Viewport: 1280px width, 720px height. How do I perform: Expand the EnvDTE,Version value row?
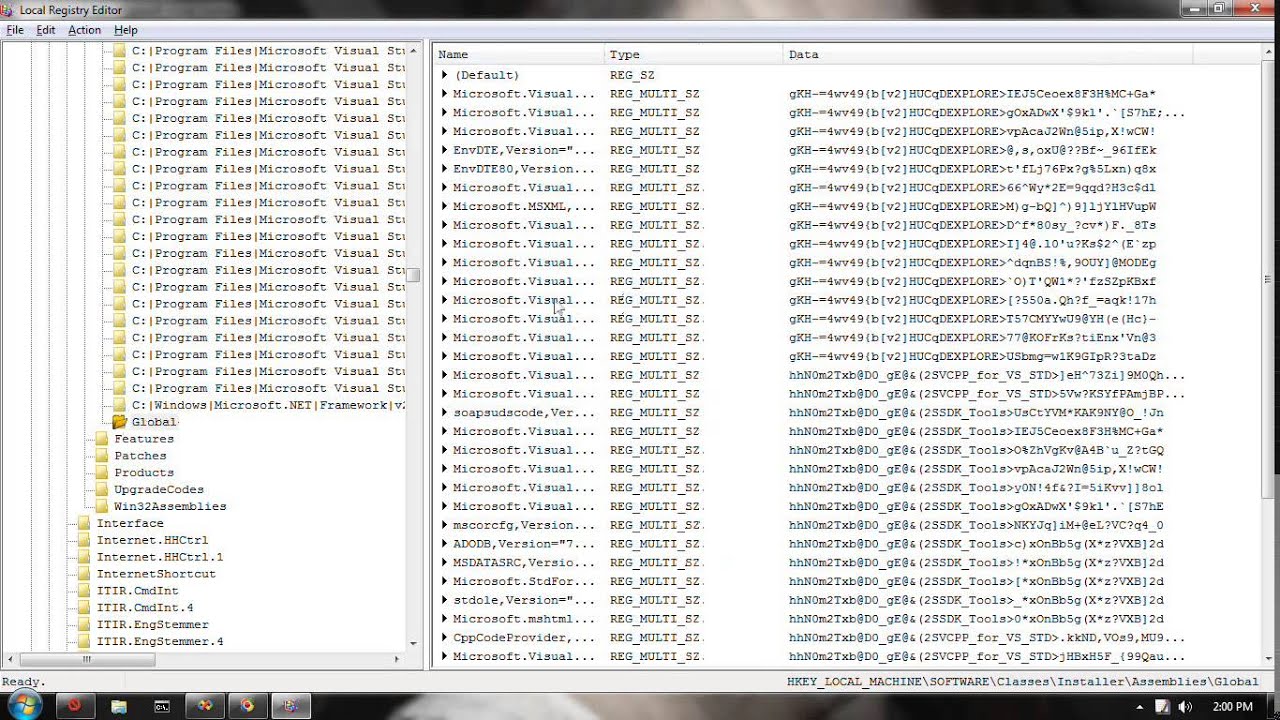tap(445, 150)
